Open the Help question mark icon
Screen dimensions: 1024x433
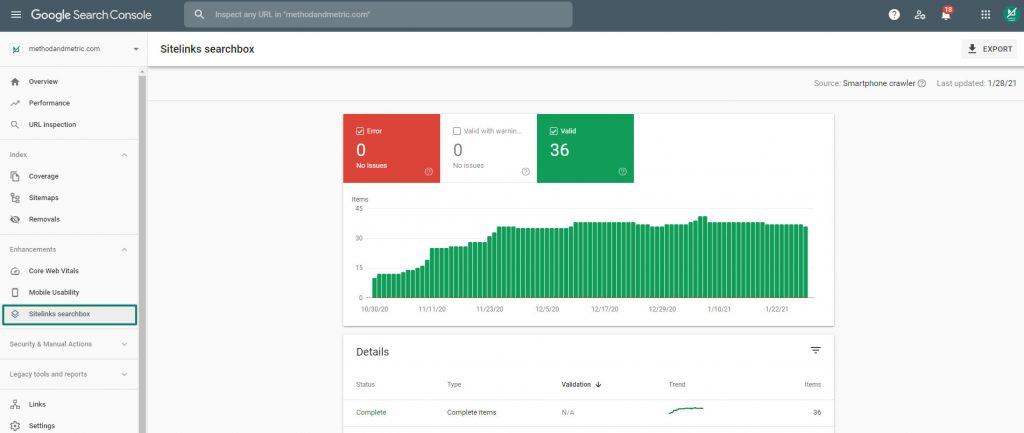[894, 14]
